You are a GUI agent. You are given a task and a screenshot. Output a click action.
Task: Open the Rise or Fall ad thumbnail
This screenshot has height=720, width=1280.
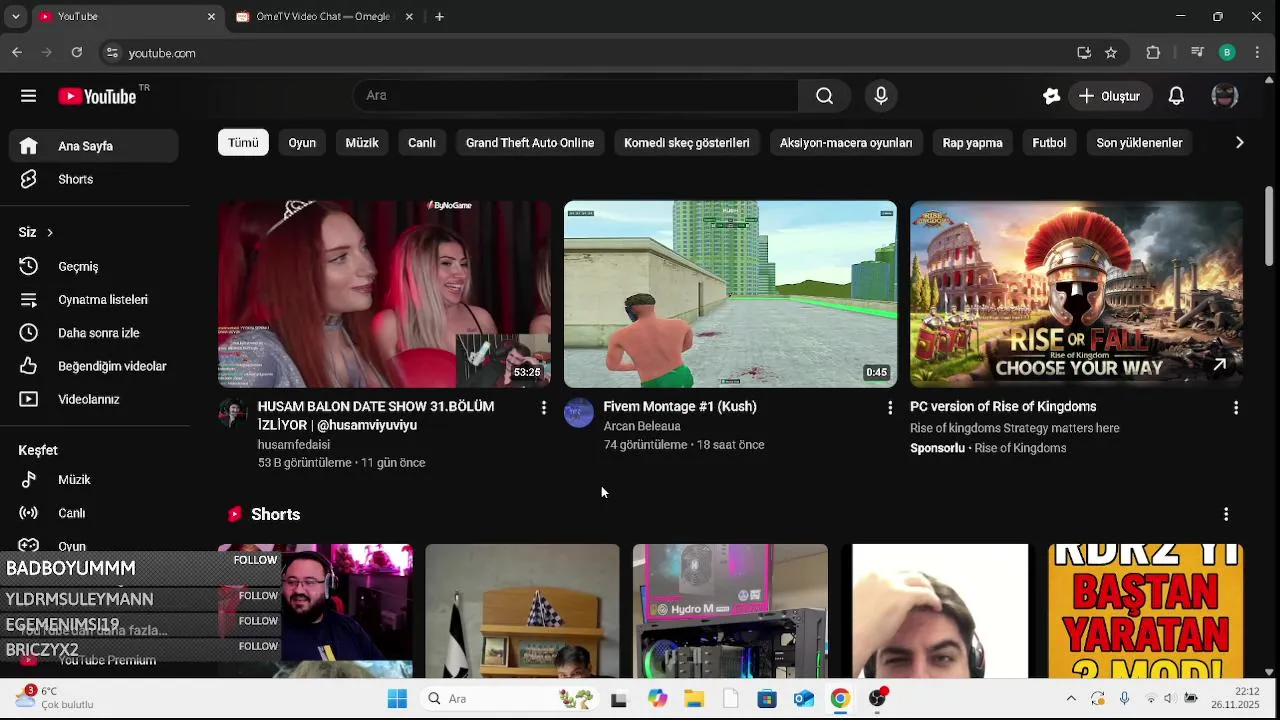coord(1076,294)
